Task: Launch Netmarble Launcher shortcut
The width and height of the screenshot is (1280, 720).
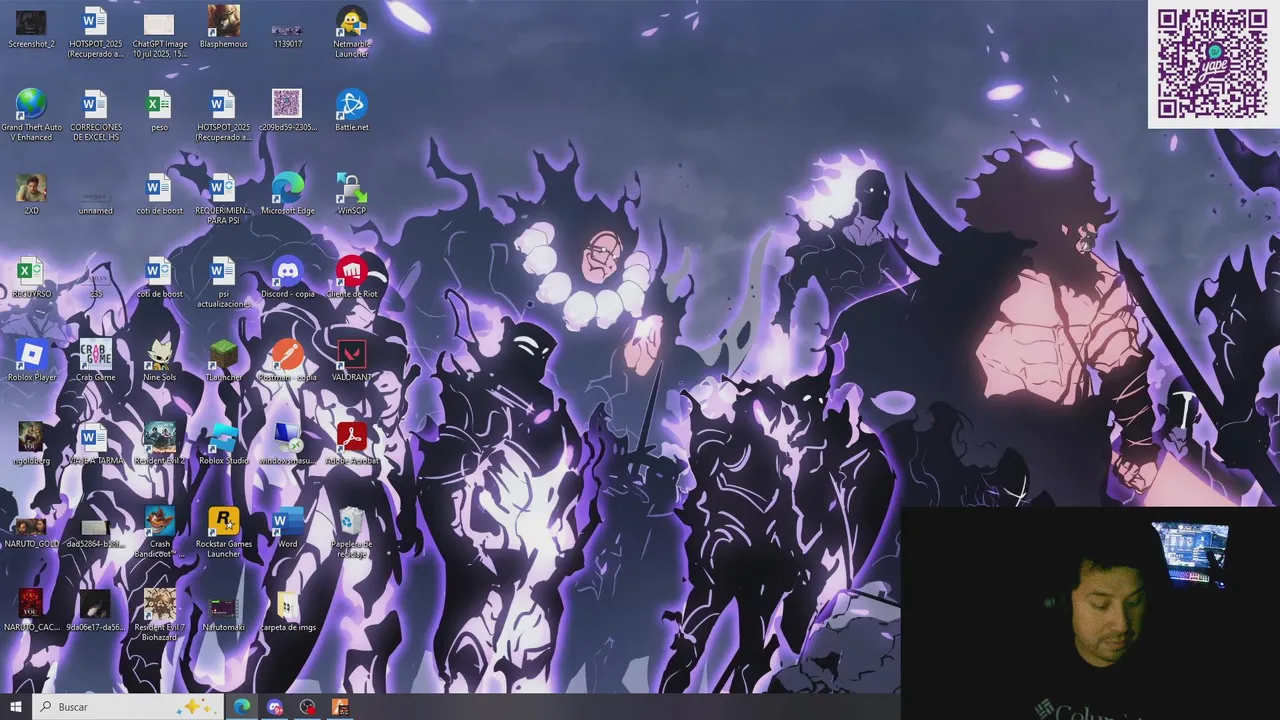Action: coord(351,33)
